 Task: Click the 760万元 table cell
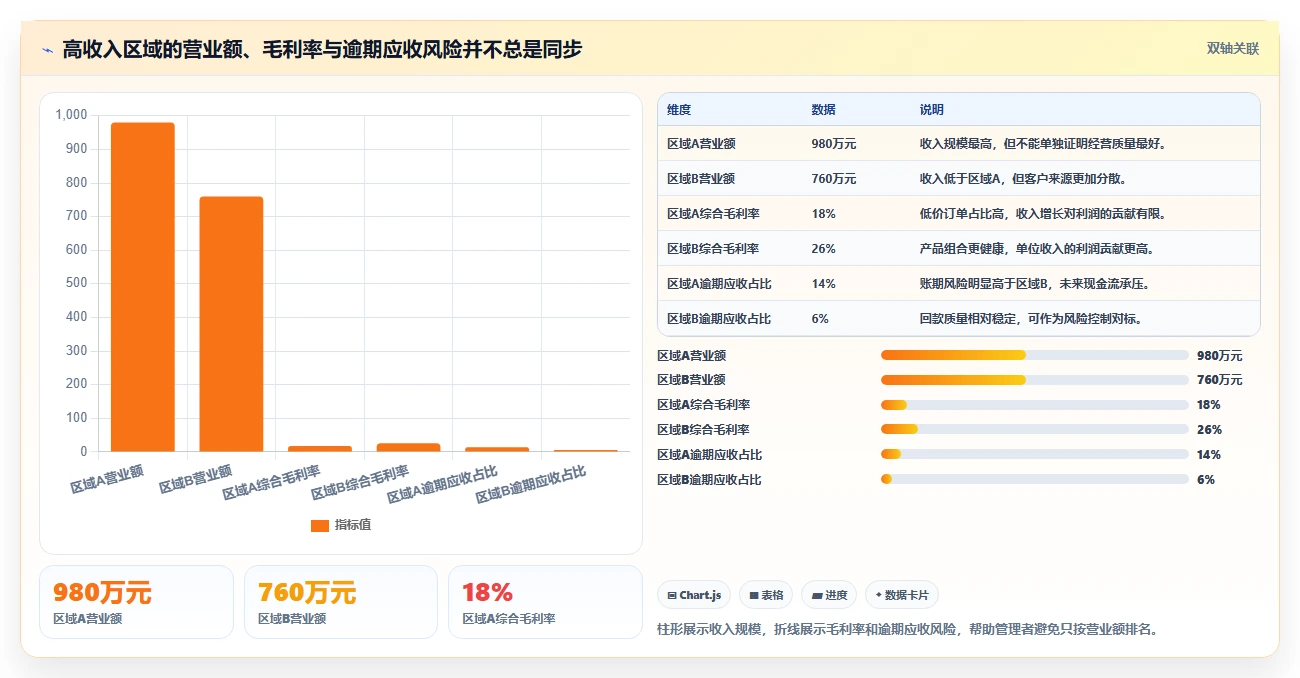pos(834,179)
